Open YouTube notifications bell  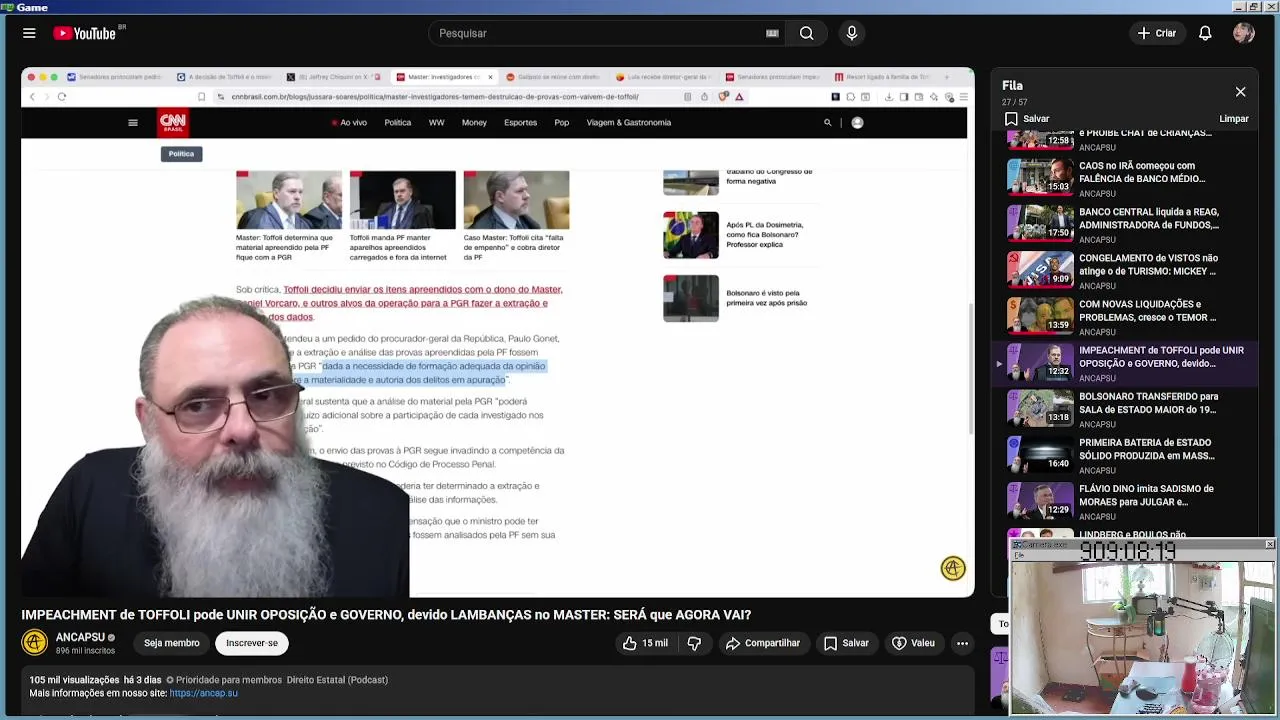click(1205, 33)
